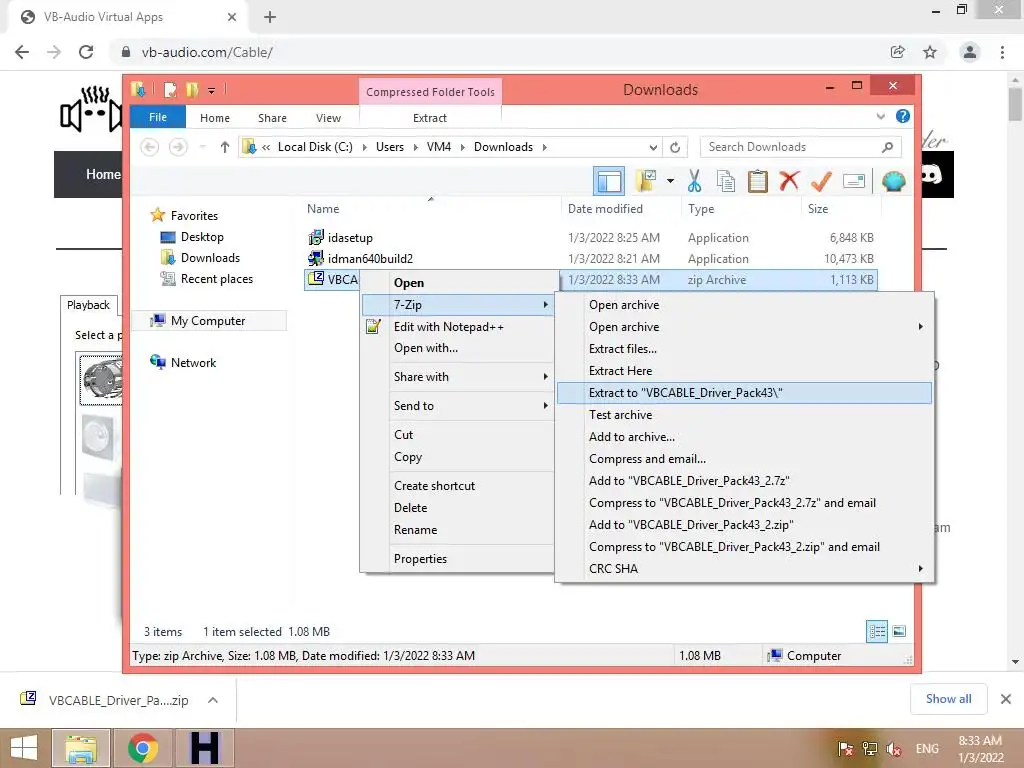Click the Paste clipboard icon in Explorer toolbar
The height and width of the screenshot is (768, 1024).
coord(758,181)
